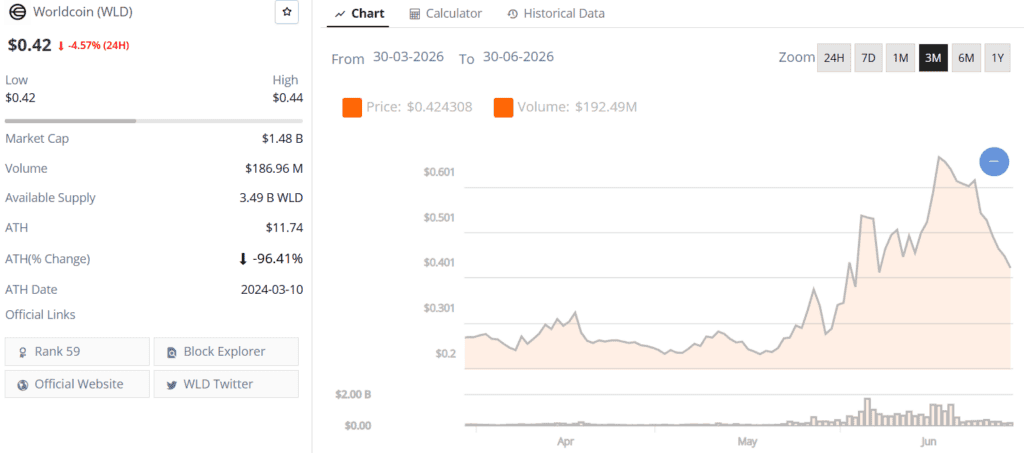Set chart zoom to 1M

click(x=901, y=58)
